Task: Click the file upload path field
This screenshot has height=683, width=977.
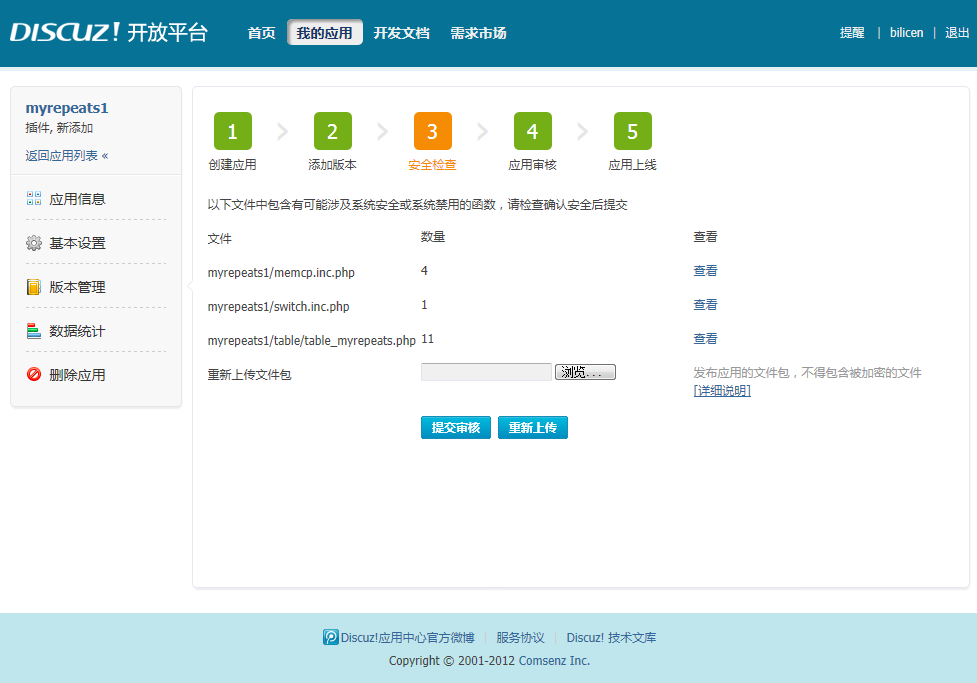Action: click(x=486, y=372)
